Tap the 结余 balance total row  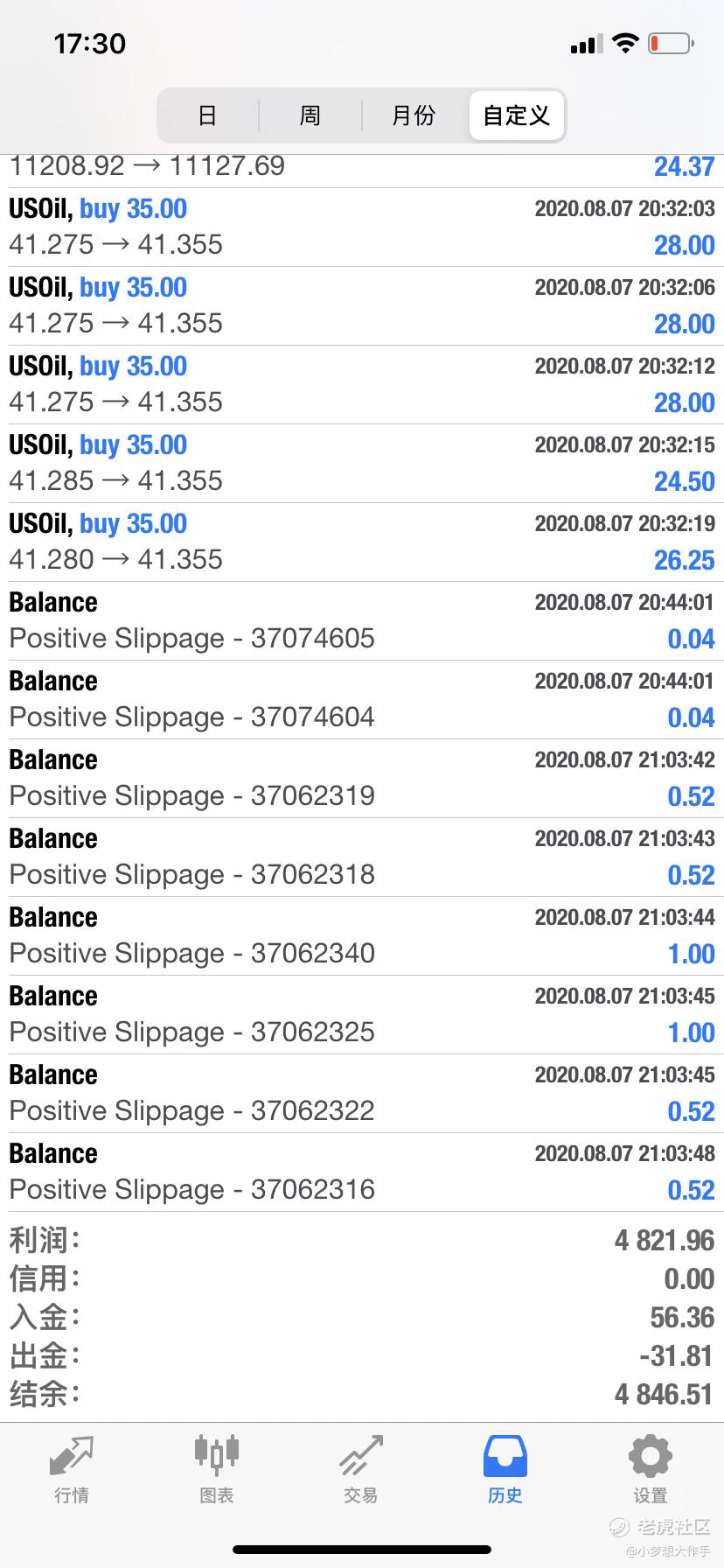point(362,1394)
